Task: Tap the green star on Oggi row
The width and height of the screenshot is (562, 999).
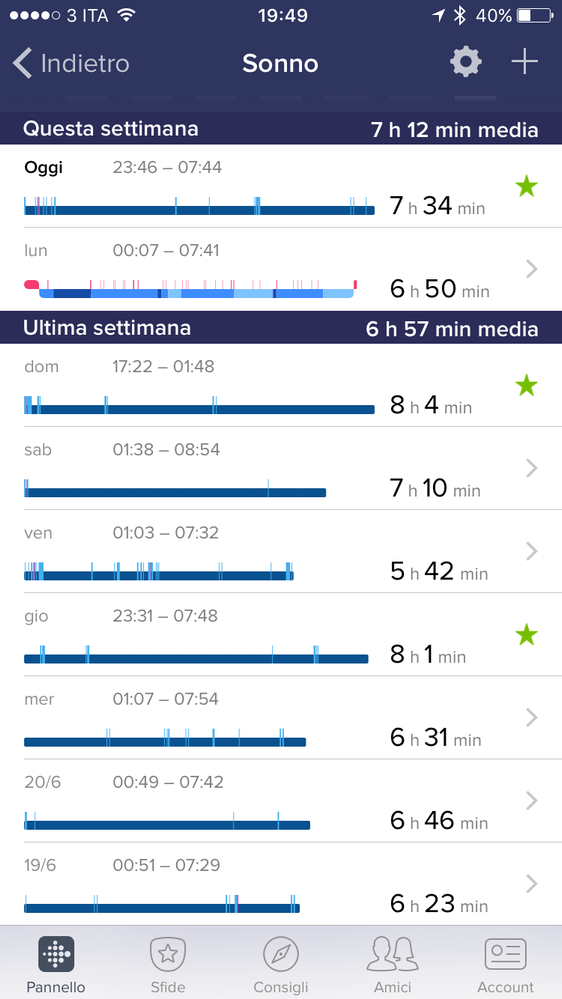Action: pos(526,187)
